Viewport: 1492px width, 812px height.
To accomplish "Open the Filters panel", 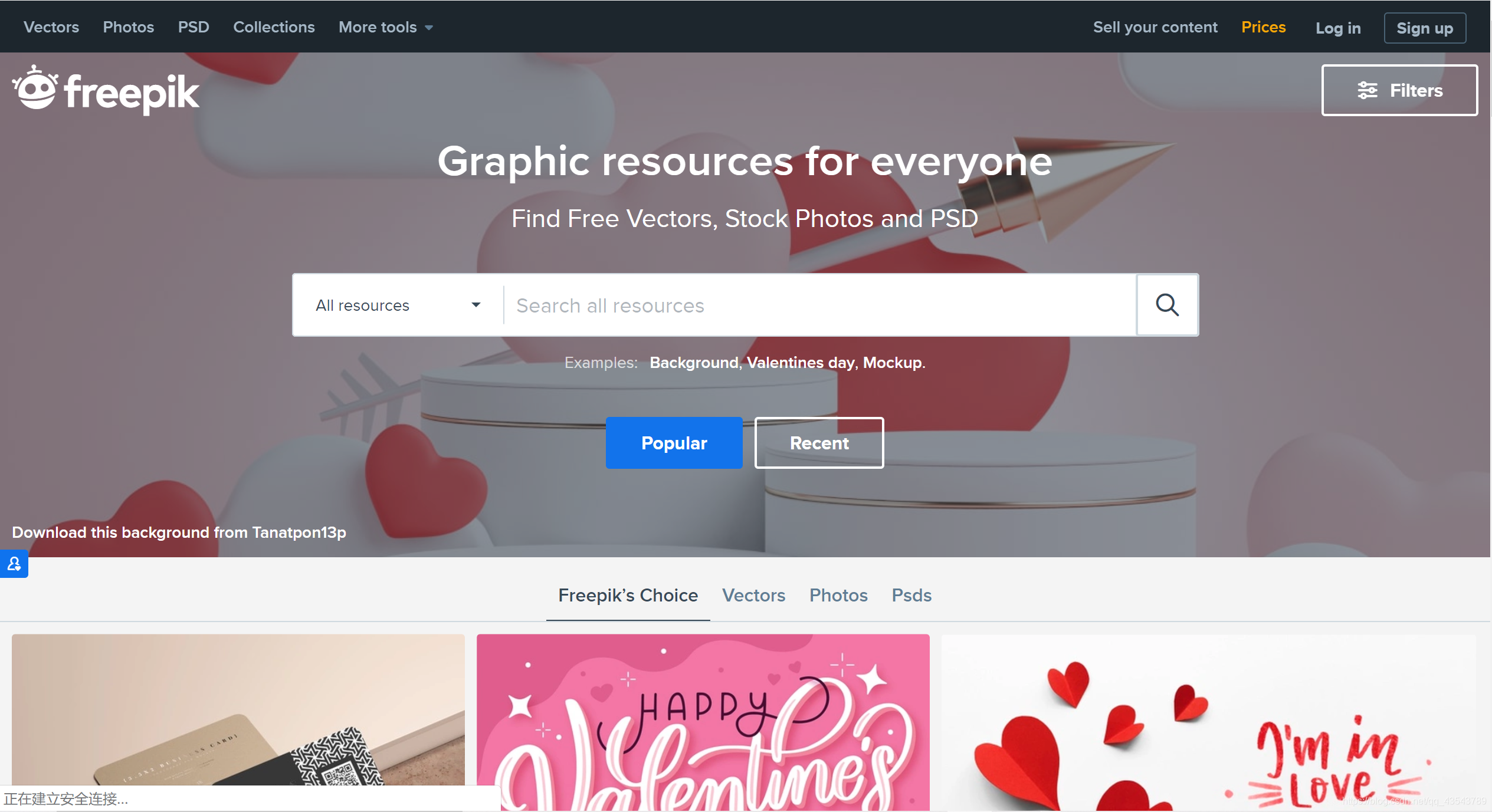I will coord(1399,90).
